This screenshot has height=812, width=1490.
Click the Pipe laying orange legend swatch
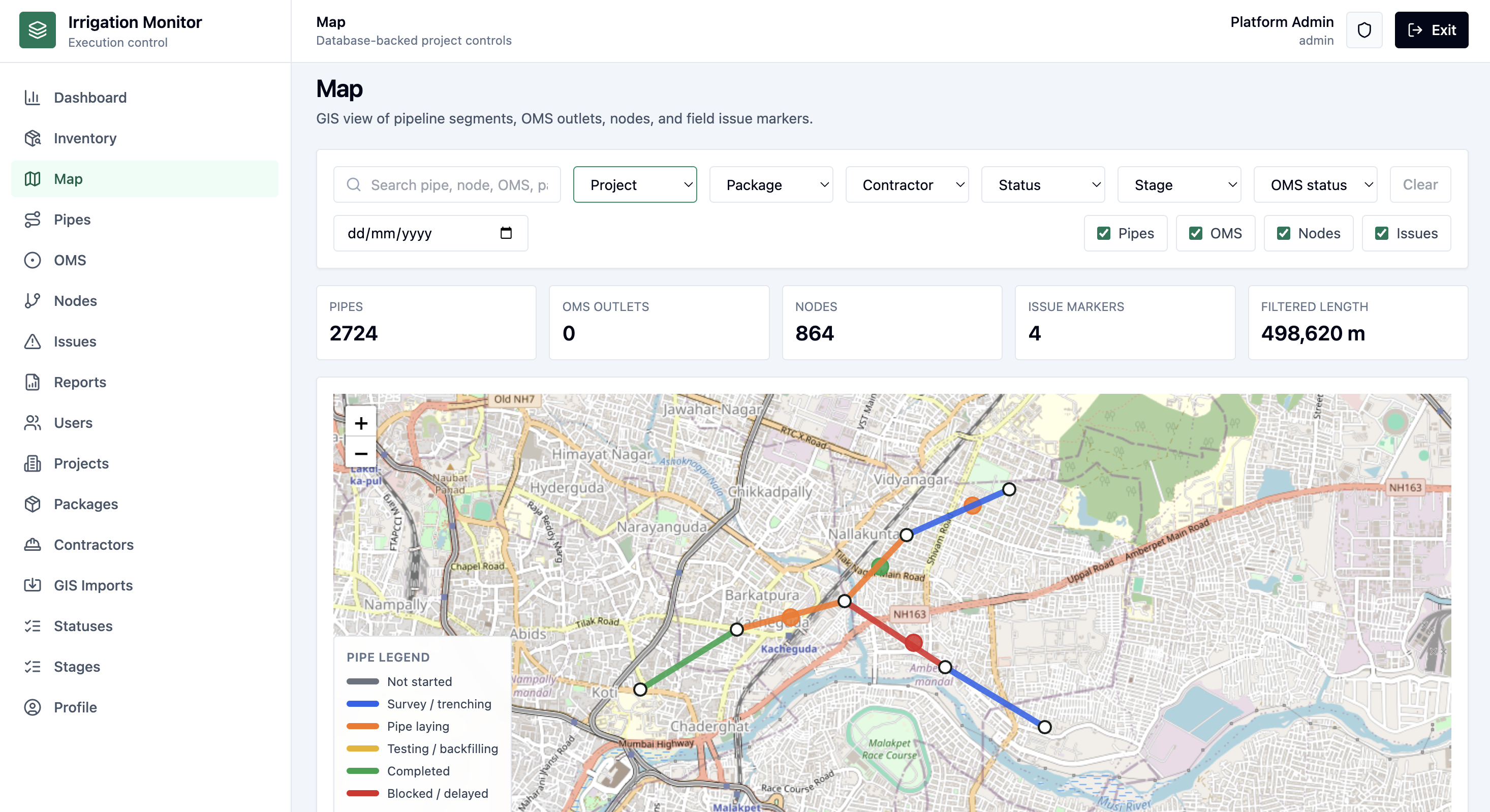[363, 726]
